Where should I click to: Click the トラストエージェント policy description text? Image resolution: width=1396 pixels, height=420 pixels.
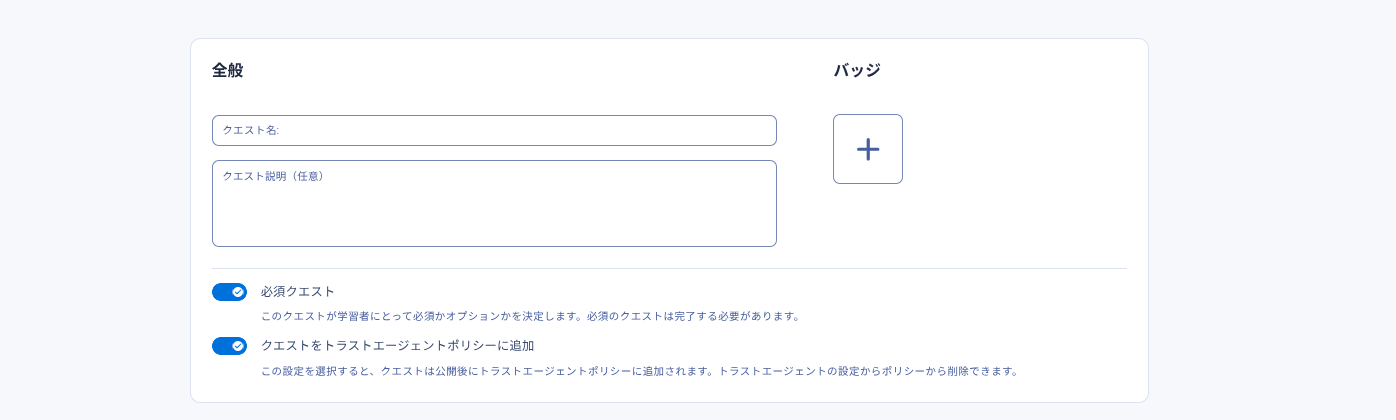639,371
